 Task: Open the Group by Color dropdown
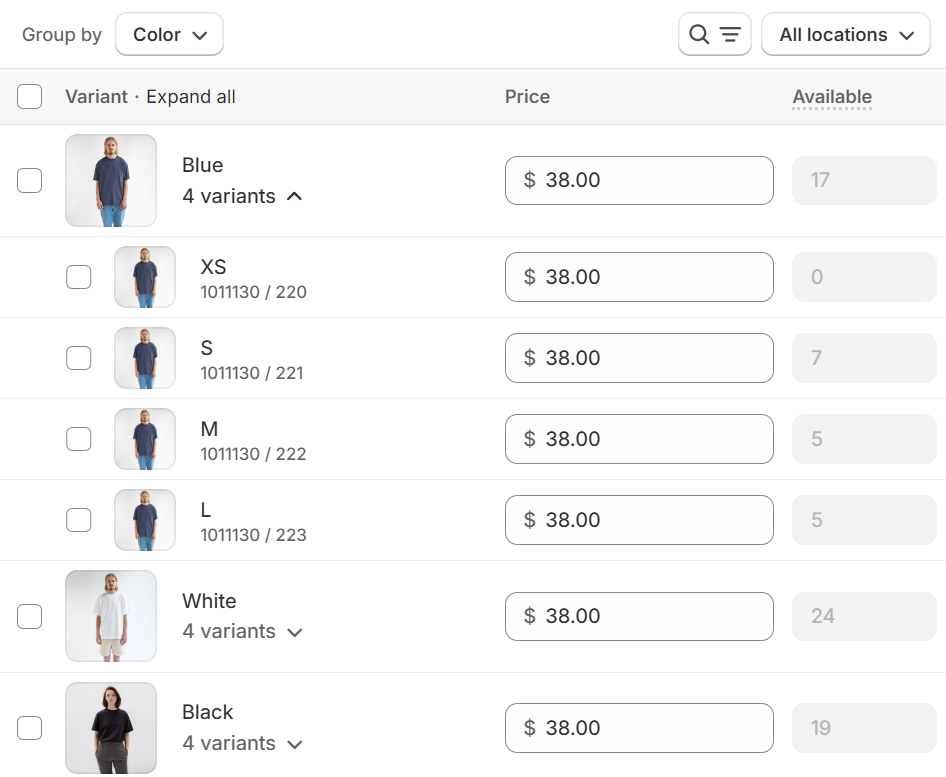[x=170, y=34]
